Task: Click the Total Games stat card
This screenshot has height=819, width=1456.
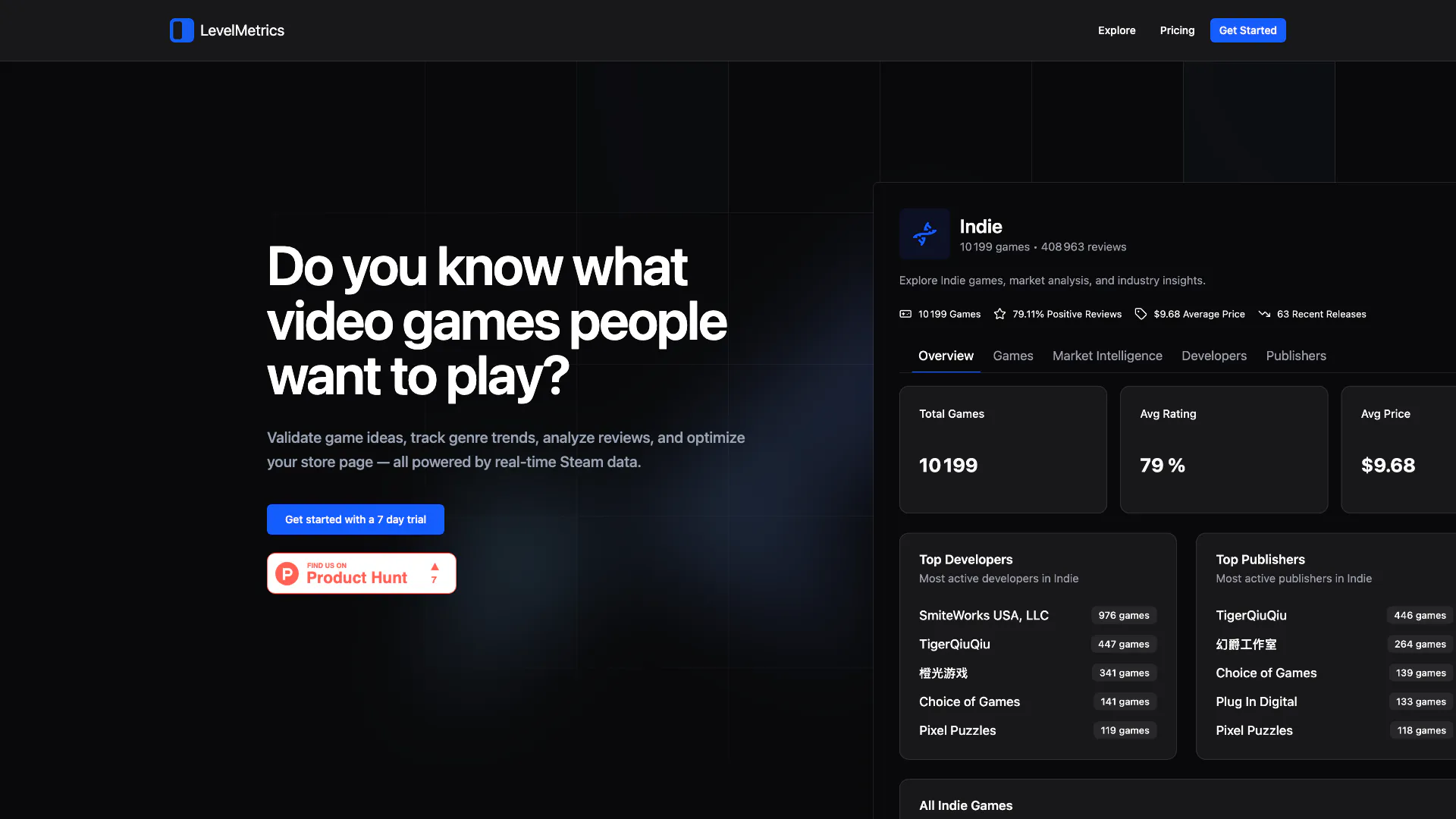Action: 1003,450
